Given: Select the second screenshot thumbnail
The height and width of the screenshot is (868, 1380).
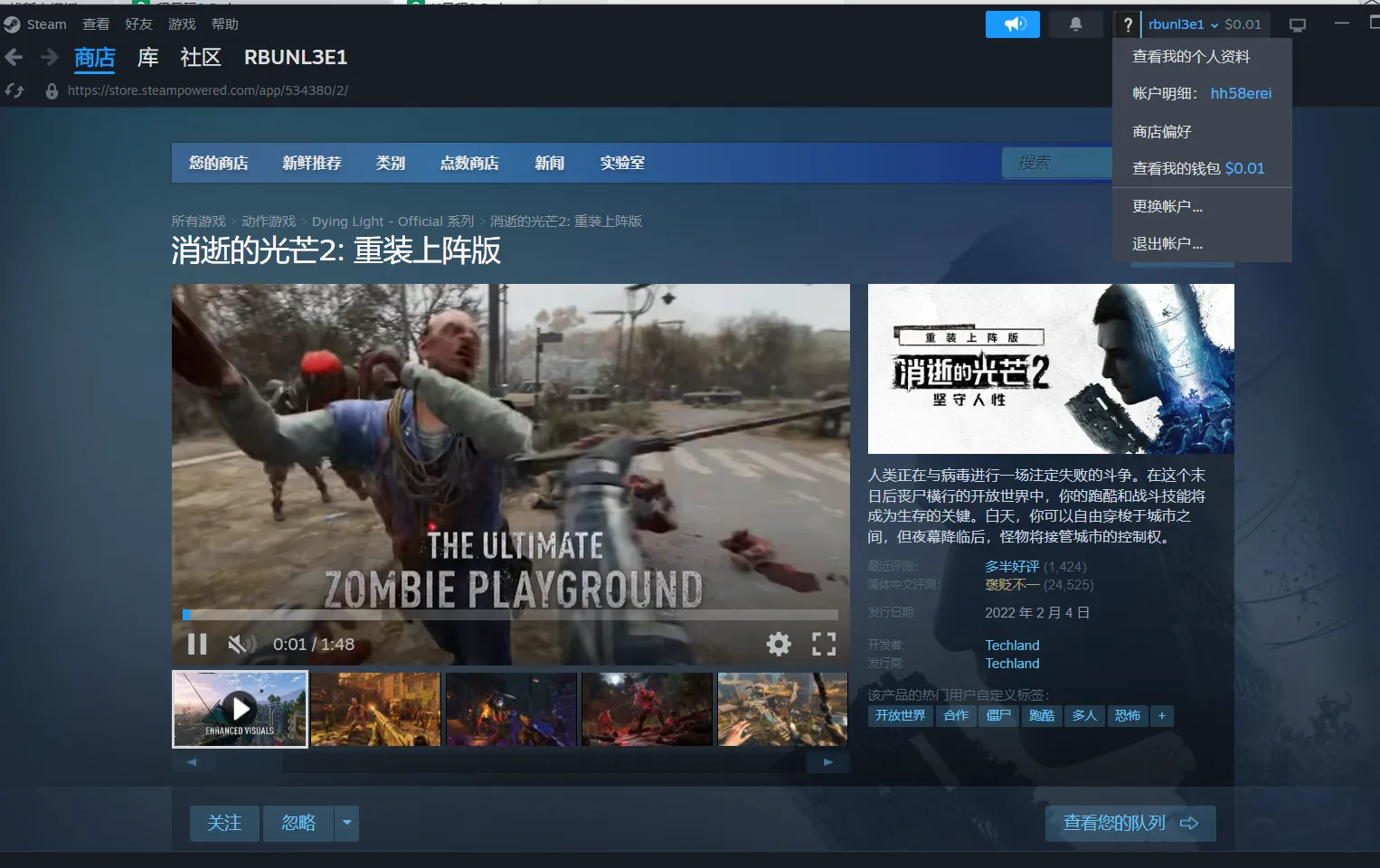Looking at the screenshot, I should click(x=375, y=709).
